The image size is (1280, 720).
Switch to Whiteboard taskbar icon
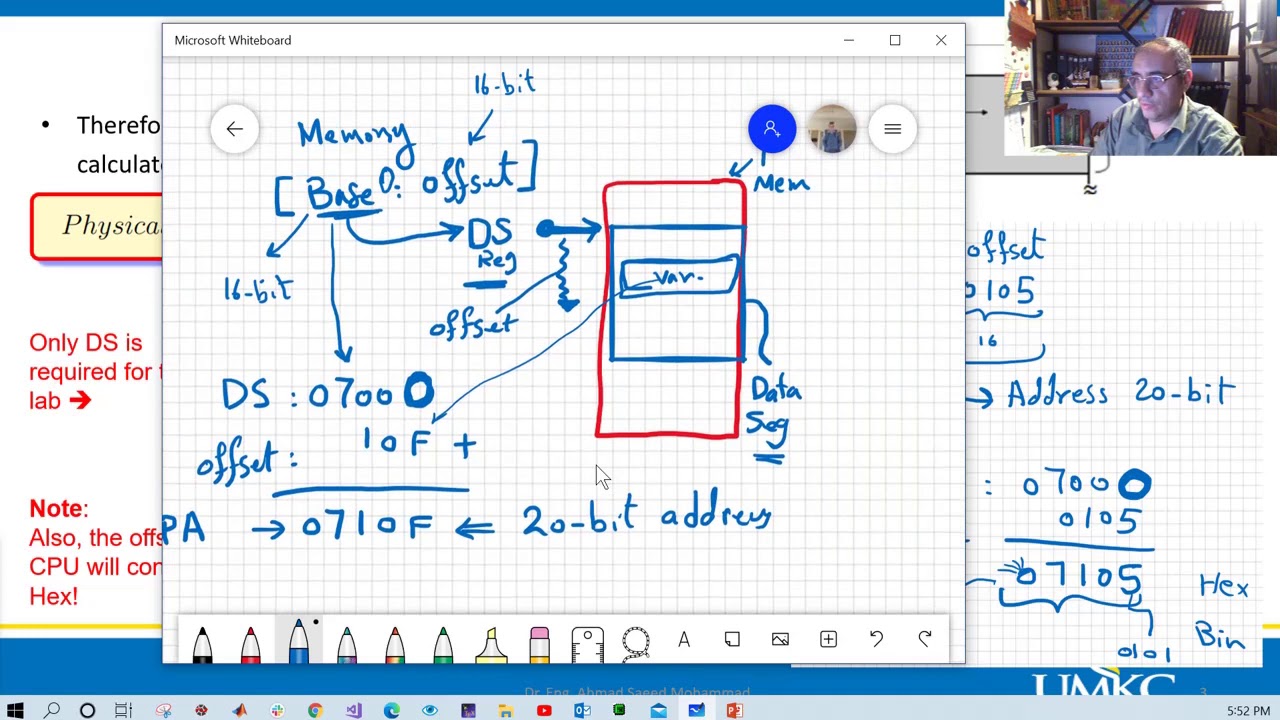coord(696,711)
